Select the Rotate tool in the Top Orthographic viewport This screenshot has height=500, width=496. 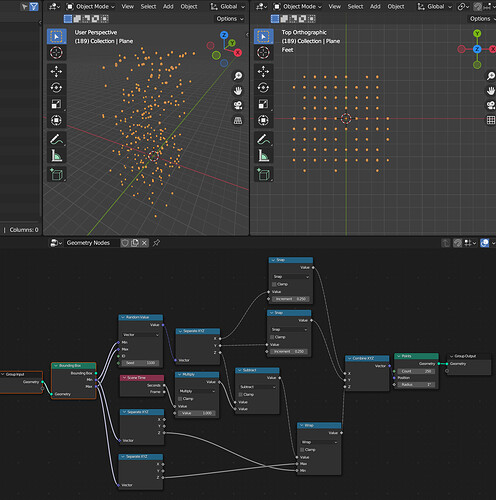coord(263,88)
